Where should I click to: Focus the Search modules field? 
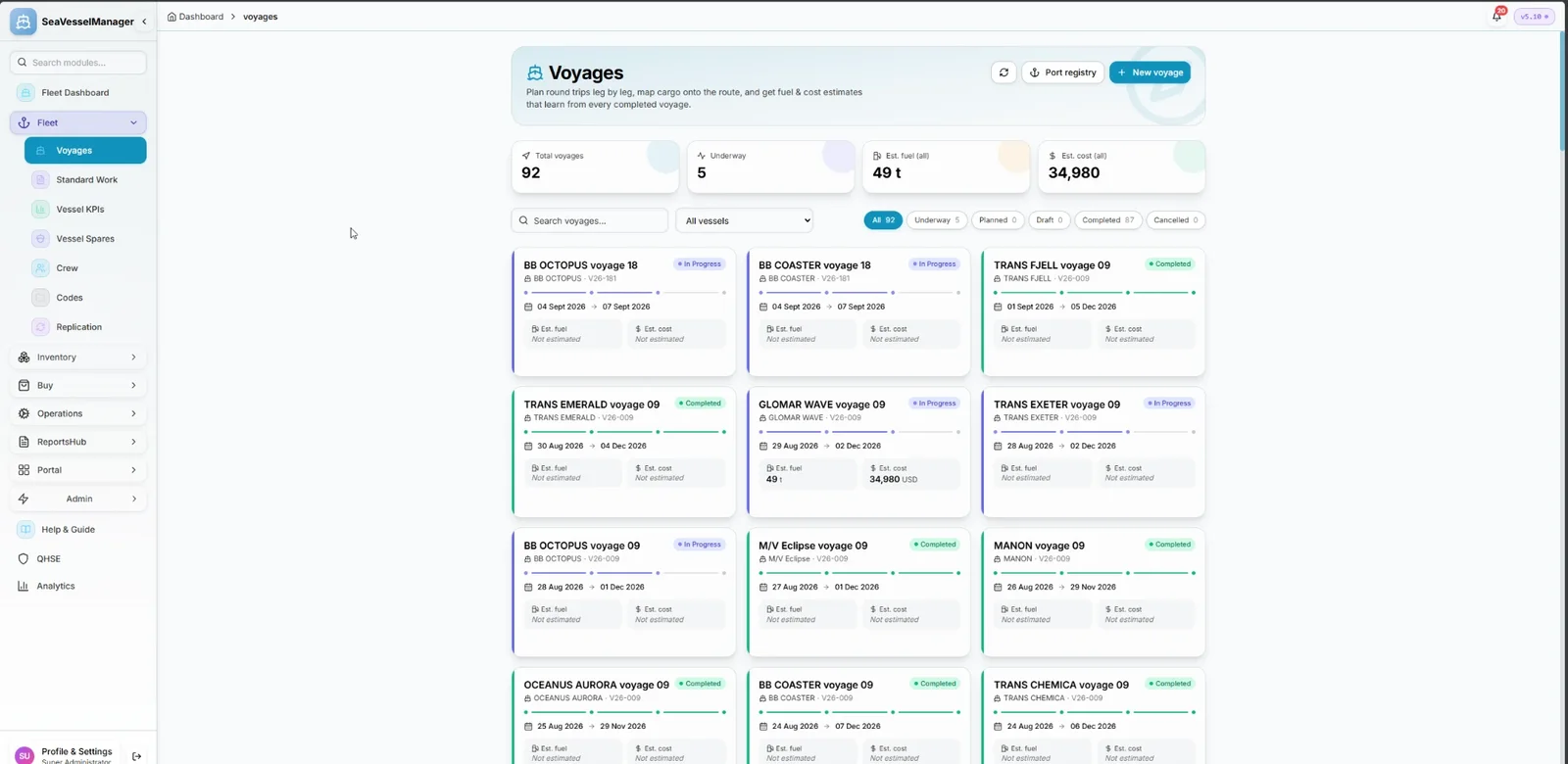coord(78,63)
